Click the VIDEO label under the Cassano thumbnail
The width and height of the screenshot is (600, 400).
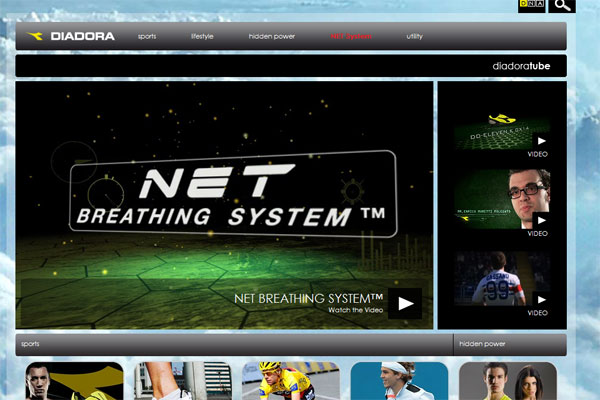[x=538, y=313]
